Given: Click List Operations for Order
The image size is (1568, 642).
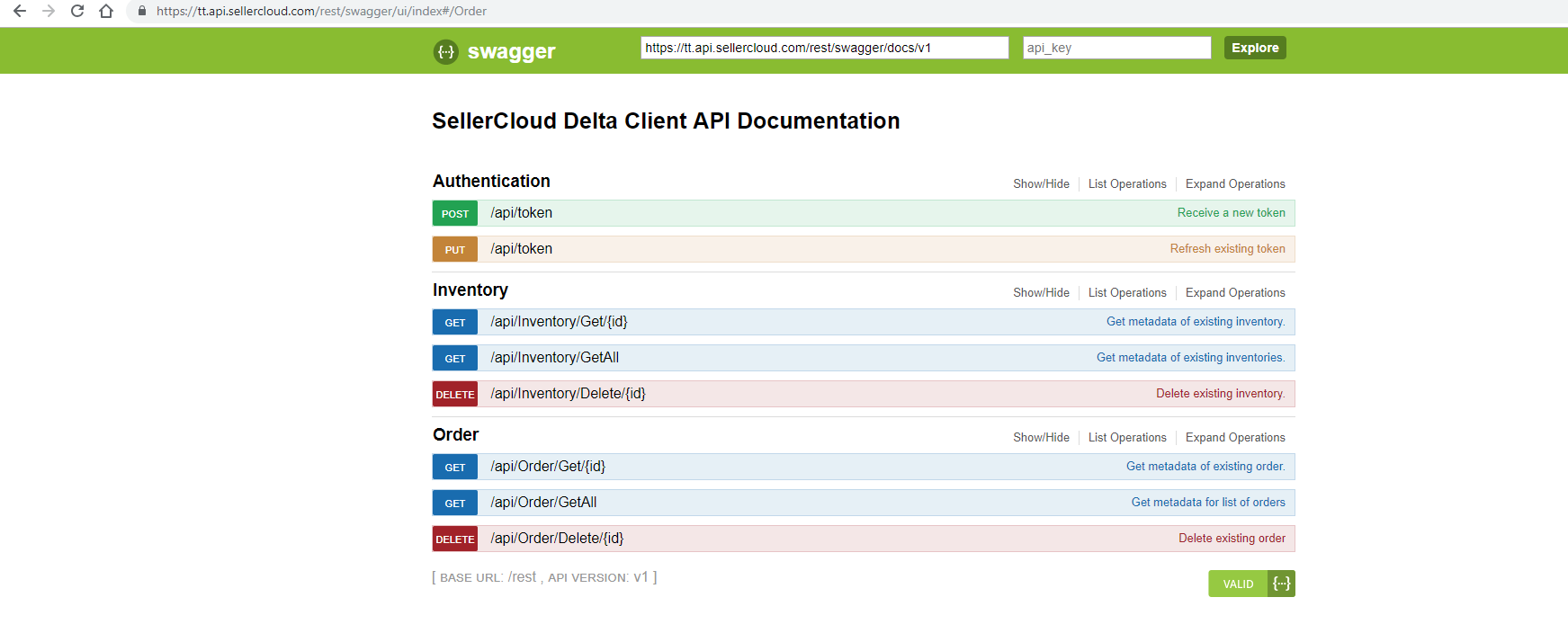Looking at the screenshot, I should point(1127,437).
